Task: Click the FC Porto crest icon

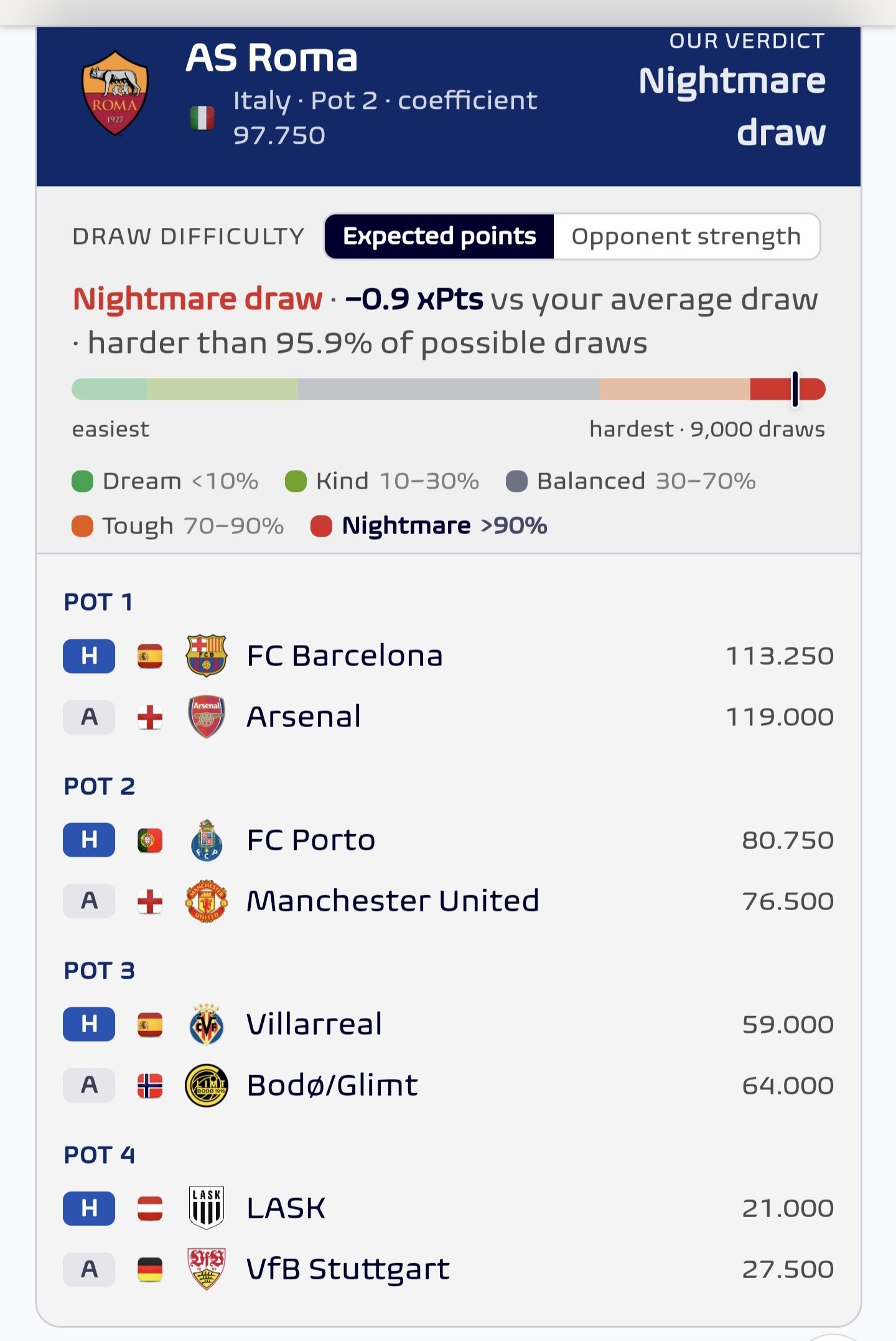Action: (206, 840)
